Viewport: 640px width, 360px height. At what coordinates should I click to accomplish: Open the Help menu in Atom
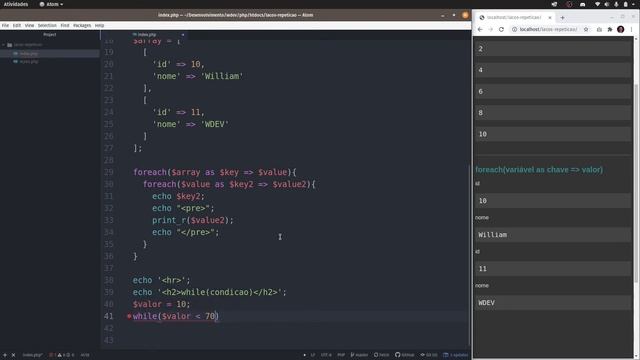point(100,25)
